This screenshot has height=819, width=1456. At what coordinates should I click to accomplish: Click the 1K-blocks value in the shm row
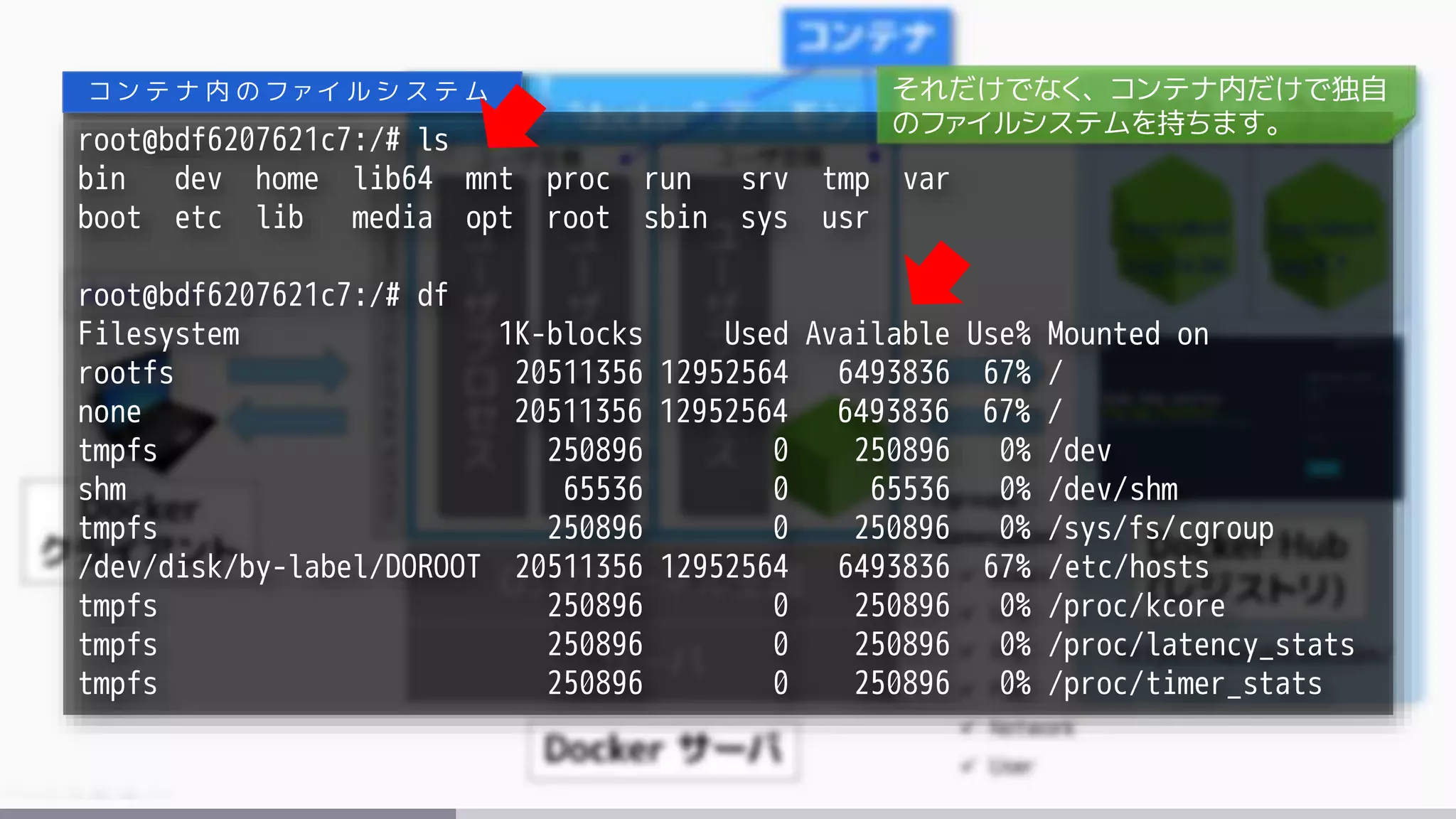click(x=603, y=489)
